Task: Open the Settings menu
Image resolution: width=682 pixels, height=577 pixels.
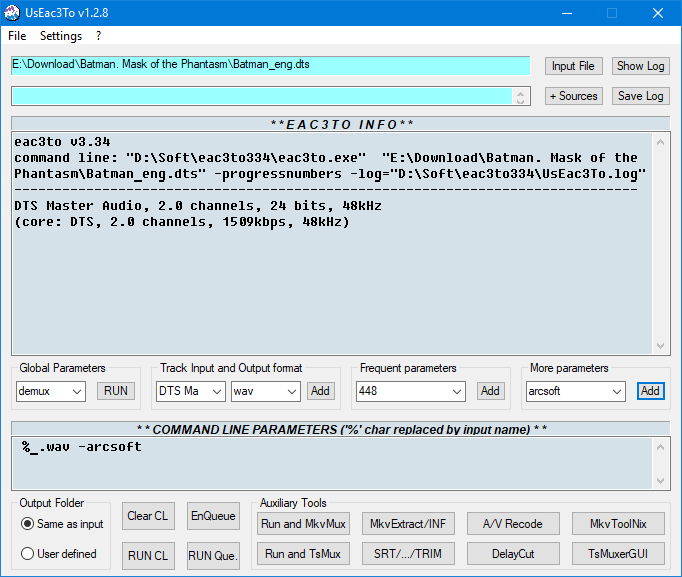Action: 61,36
